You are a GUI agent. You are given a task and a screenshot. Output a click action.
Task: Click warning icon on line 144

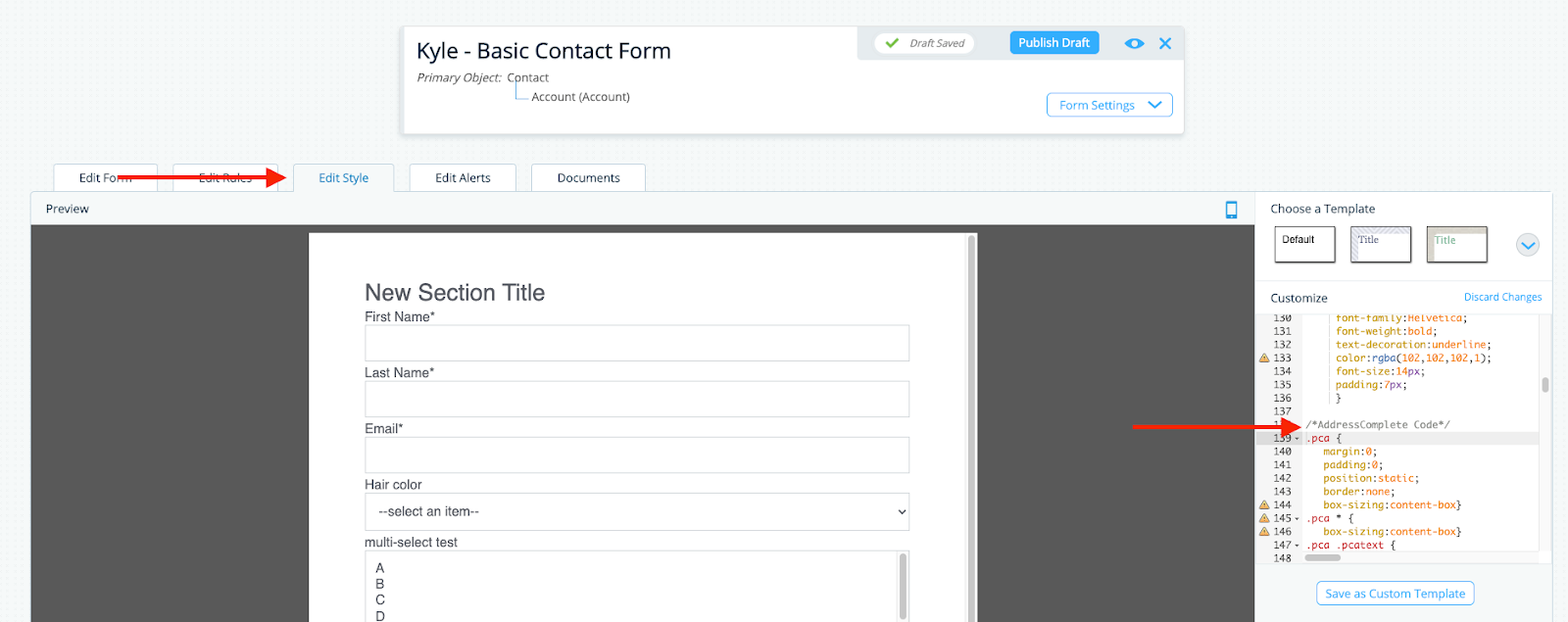pyautogui.click(x=1264, y=505)
